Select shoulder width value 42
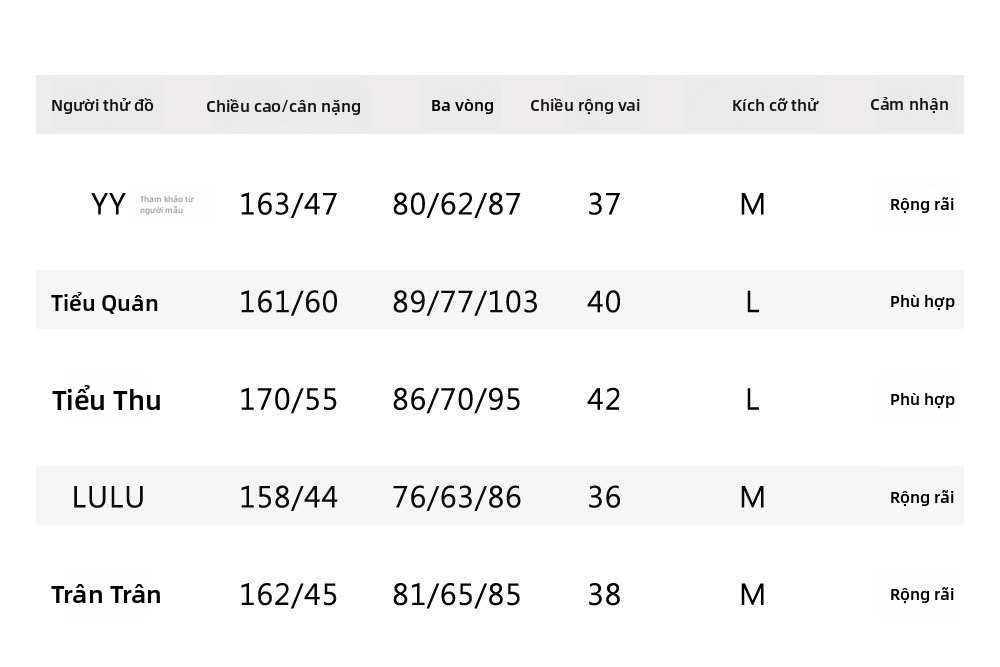Screen dimensions: 1000x667 [x=604, y=400]
